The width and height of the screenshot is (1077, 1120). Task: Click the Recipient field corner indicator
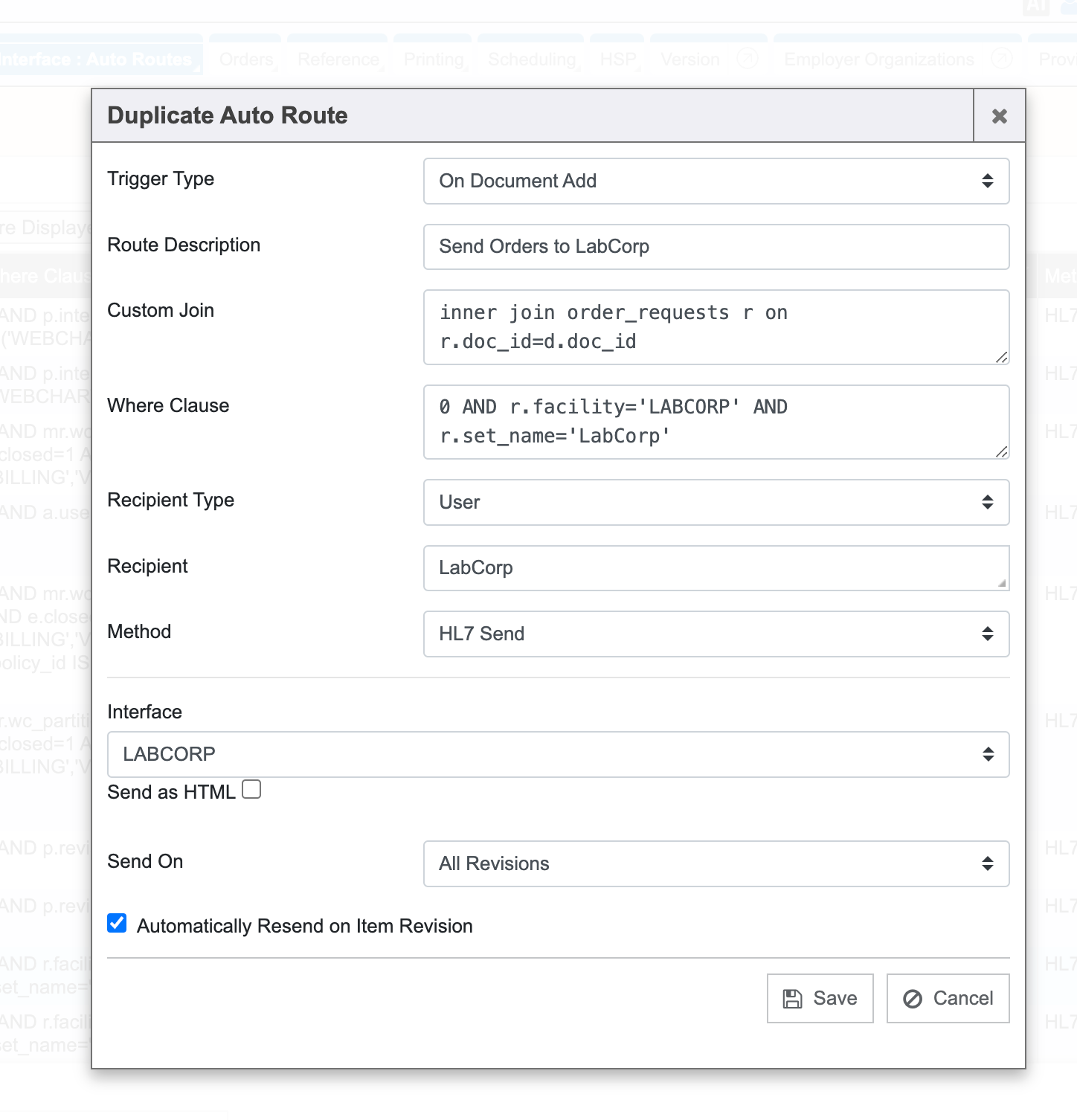coord(1001,584)
